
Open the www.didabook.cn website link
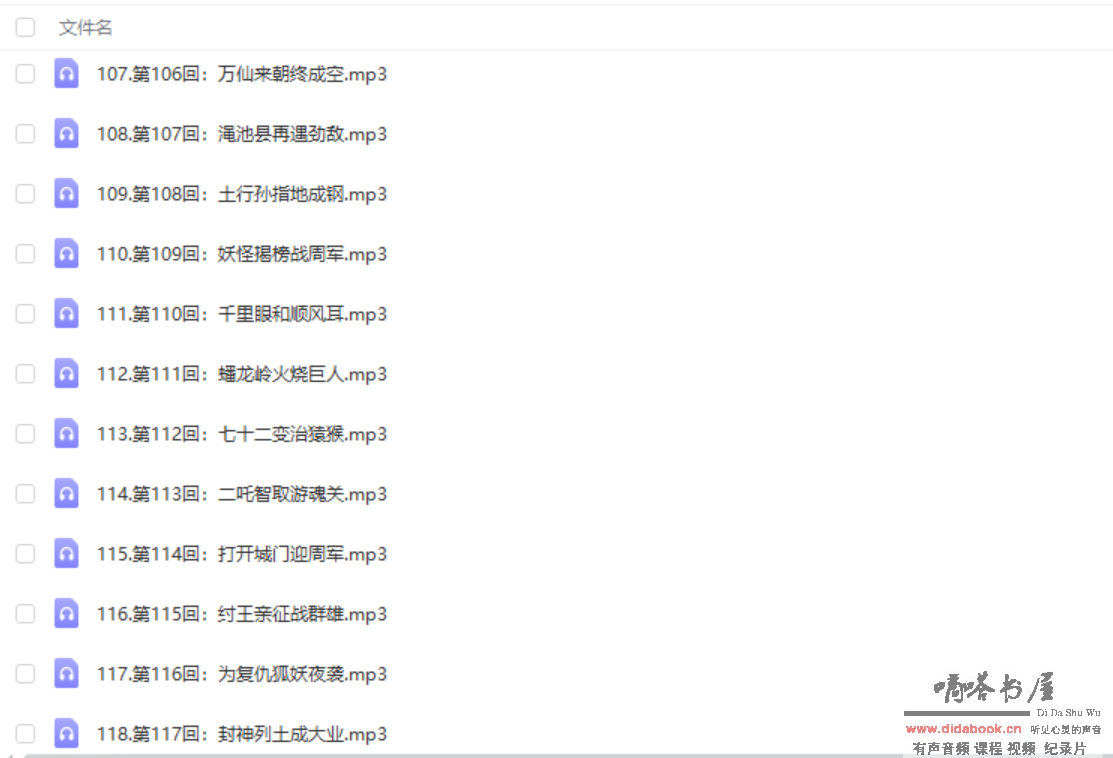[963, 729]
